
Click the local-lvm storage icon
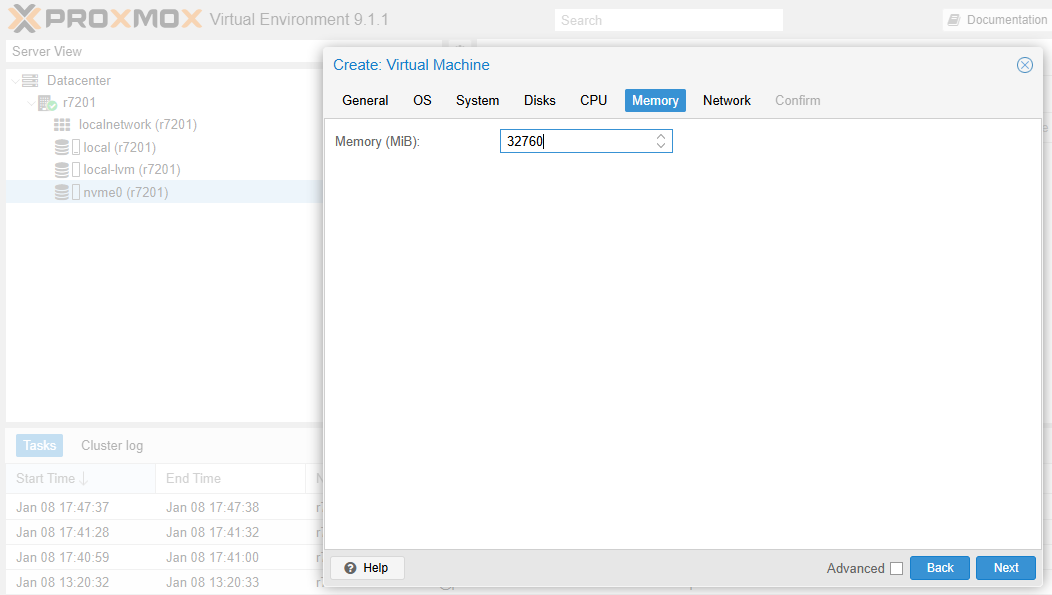click(x=62, y=170)
